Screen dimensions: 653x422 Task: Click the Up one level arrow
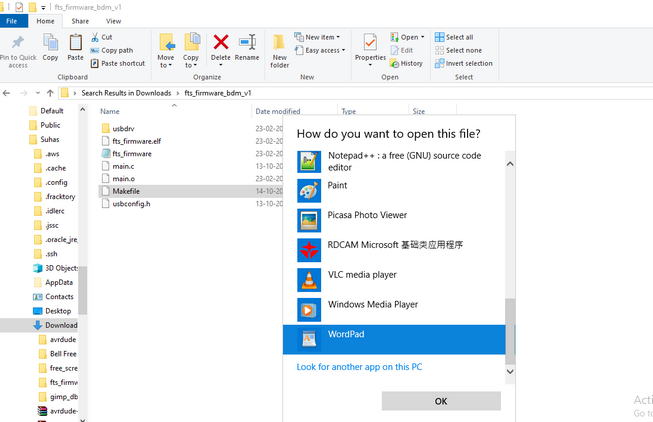(50, 93)
